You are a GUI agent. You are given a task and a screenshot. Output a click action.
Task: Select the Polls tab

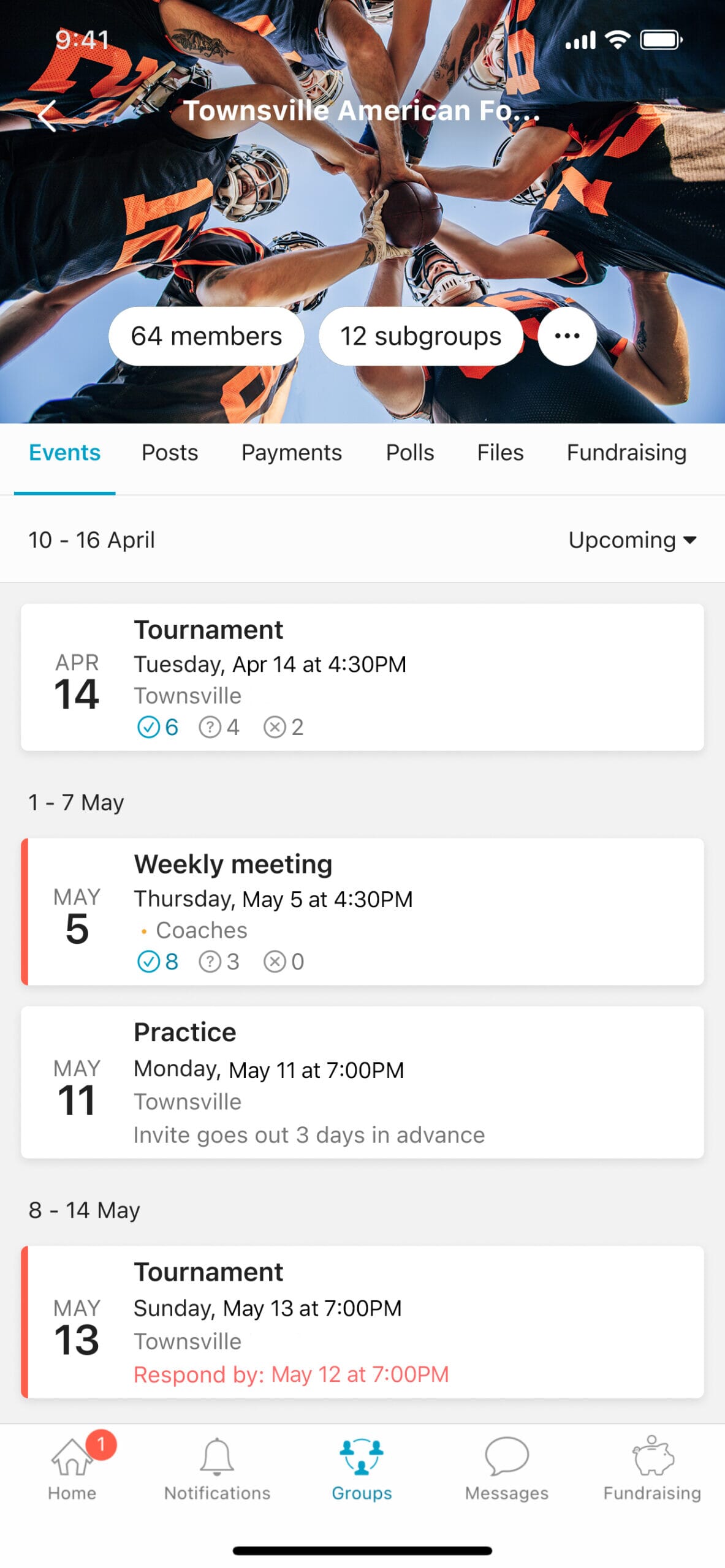click(x=409, y=453)
